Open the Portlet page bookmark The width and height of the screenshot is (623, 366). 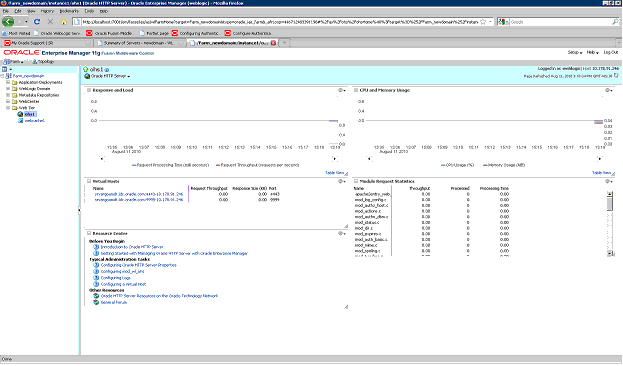(154, 33)
